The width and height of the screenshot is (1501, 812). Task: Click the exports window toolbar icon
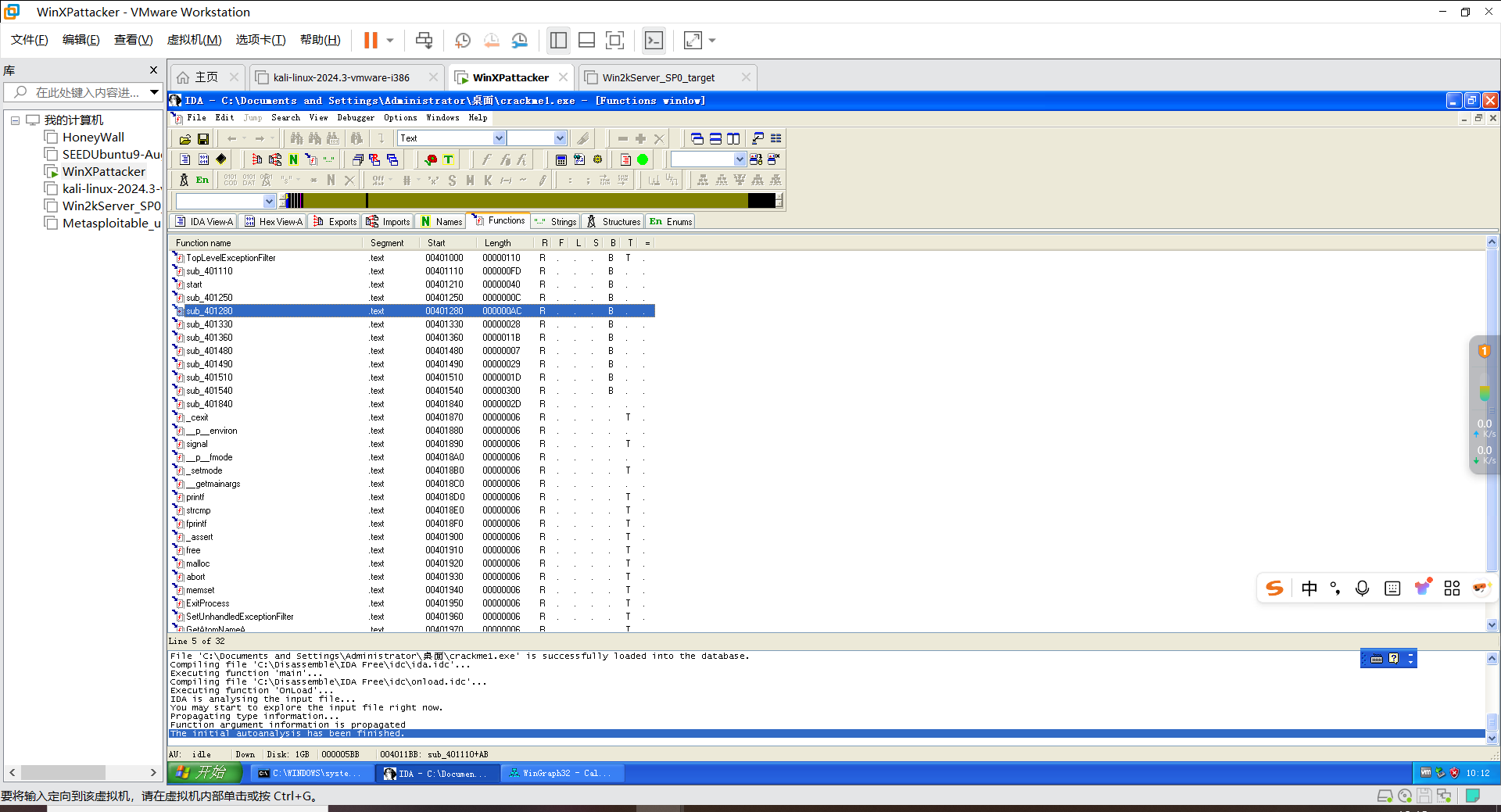click(x=257, y=159)
